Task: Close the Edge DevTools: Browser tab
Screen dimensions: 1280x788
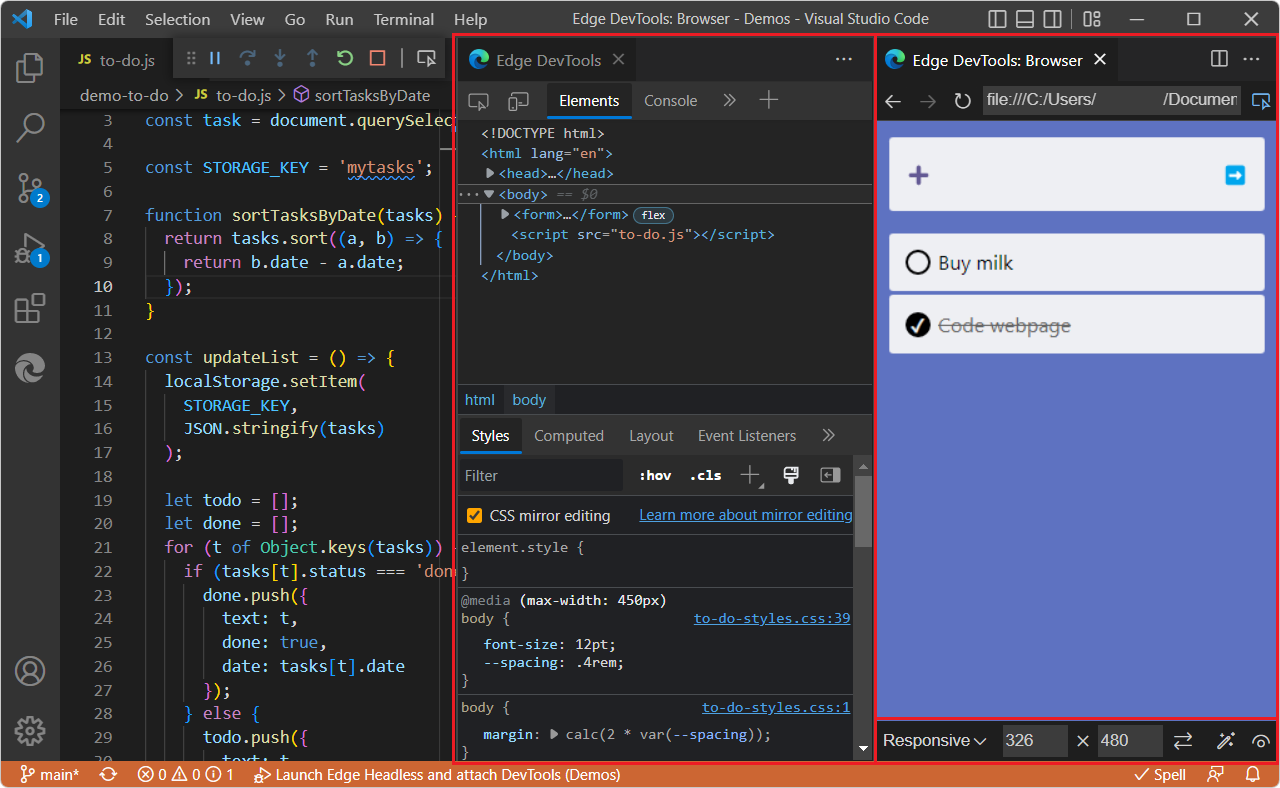Action: coord(1100,60)
